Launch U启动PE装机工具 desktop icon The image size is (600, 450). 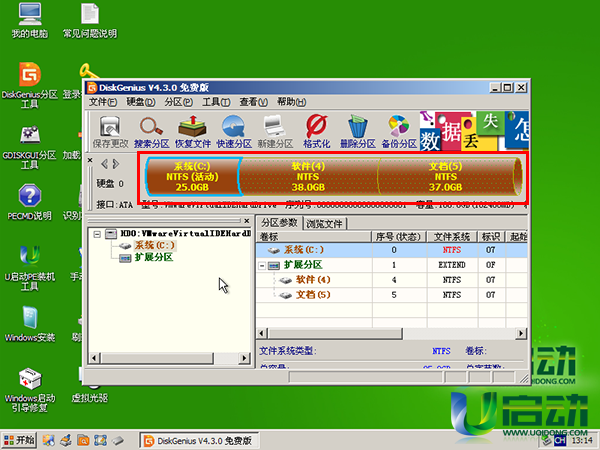pos(29,268)
